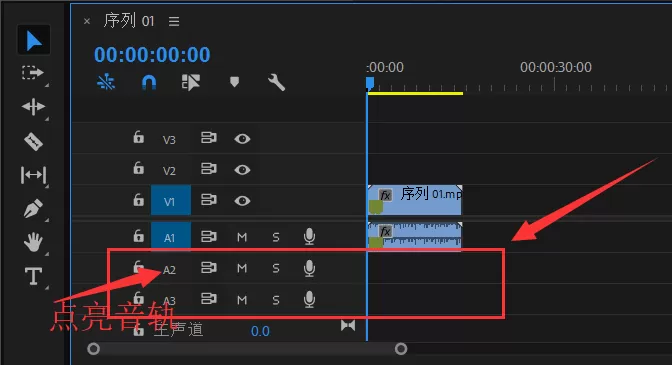Click the fx badge on audio clip

(x=385, y=231)
